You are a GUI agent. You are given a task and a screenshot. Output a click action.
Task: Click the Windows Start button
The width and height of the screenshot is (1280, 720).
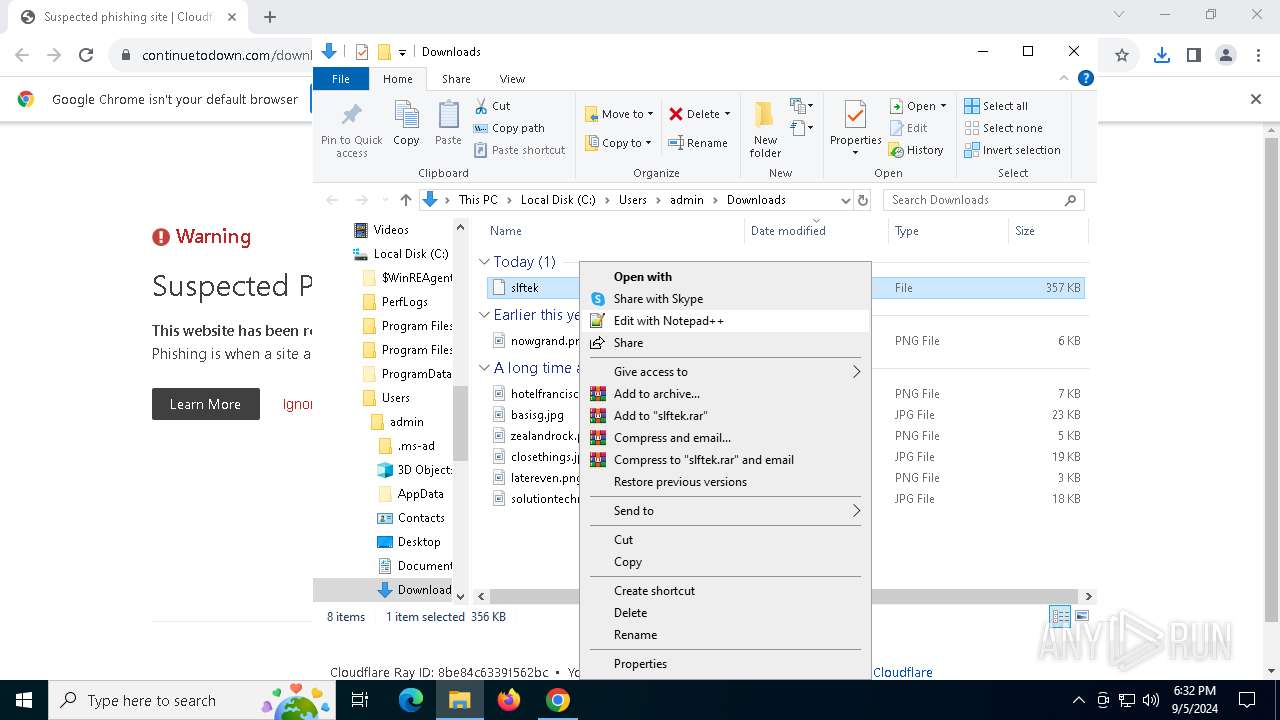24,700
